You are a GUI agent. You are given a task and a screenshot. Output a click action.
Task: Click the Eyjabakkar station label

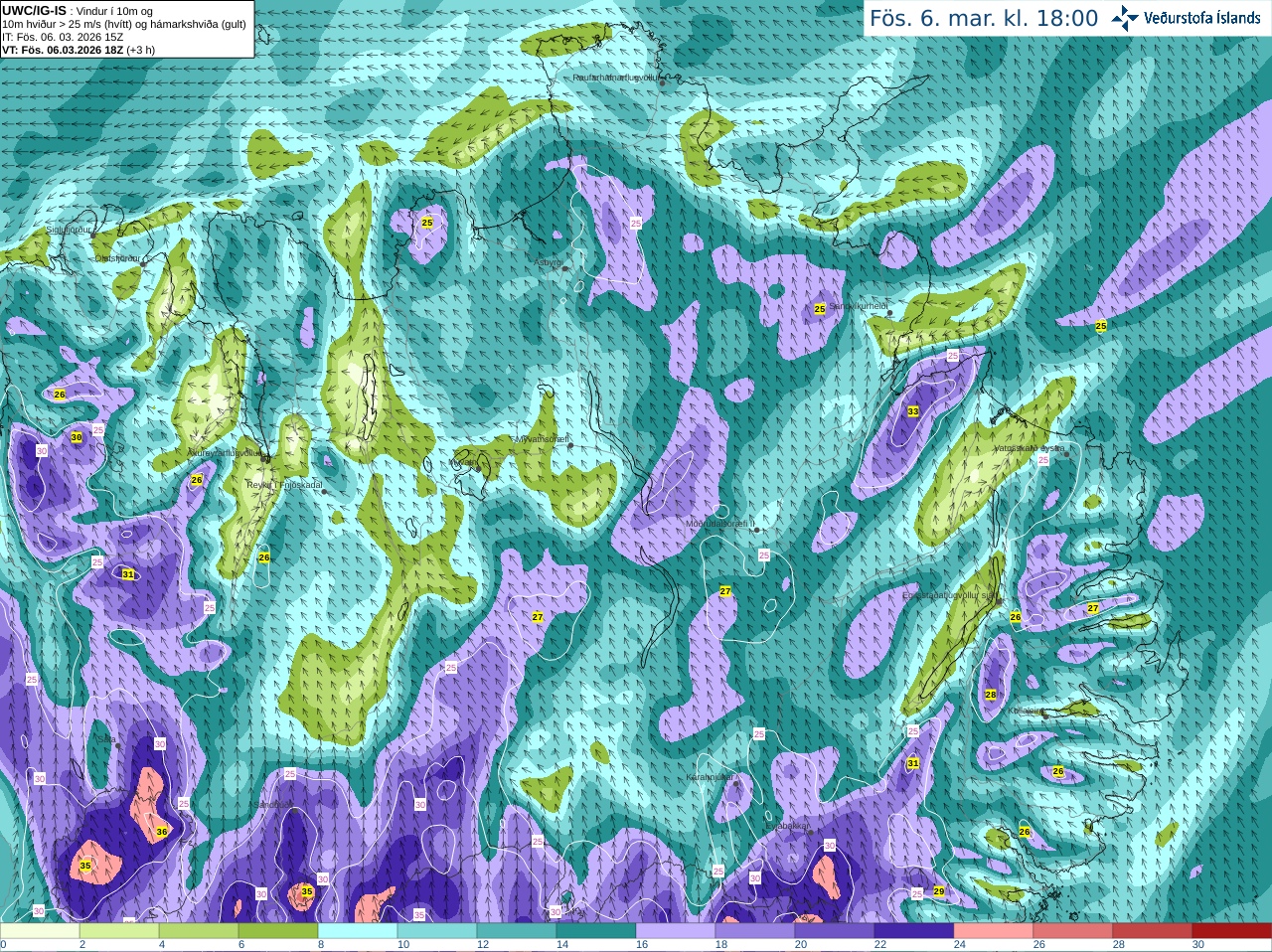pyautogui.click(x=786, y=826)
